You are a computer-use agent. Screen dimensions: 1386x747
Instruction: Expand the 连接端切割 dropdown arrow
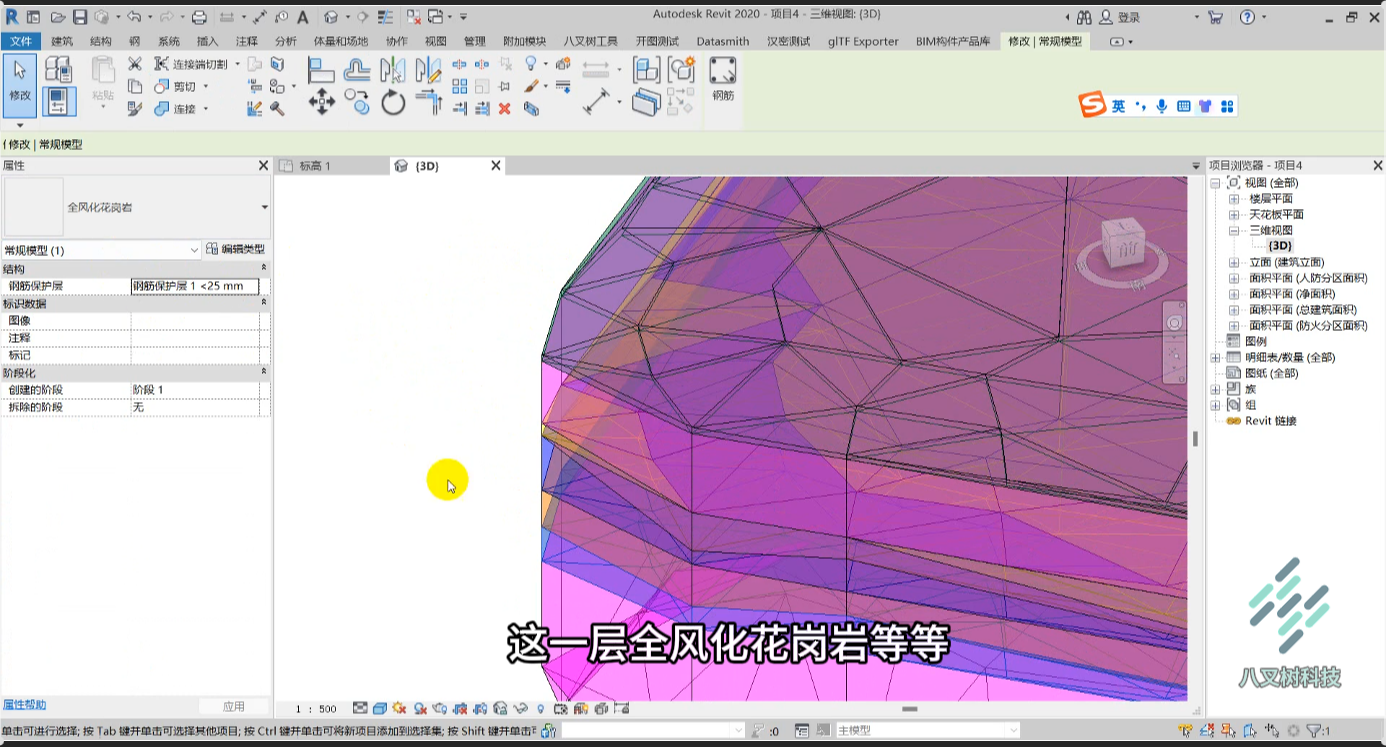pyautogui.click(x=237, y=64)
